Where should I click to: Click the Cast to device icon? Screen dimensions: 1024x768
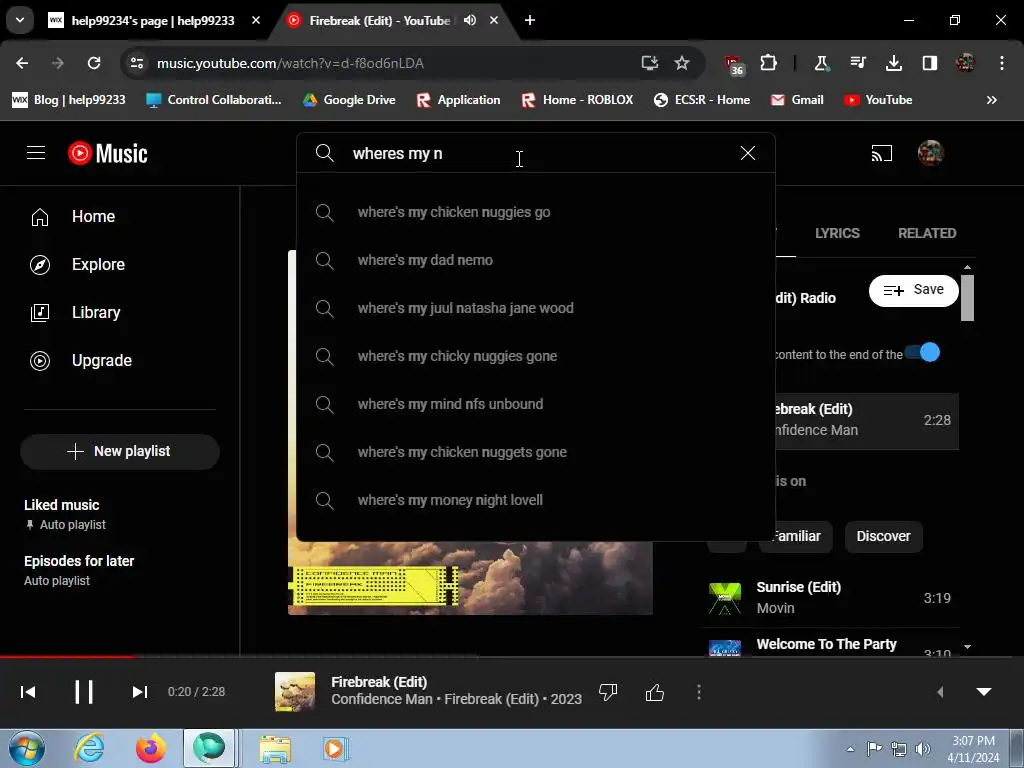pyautogui.click(x=881, y=153)
